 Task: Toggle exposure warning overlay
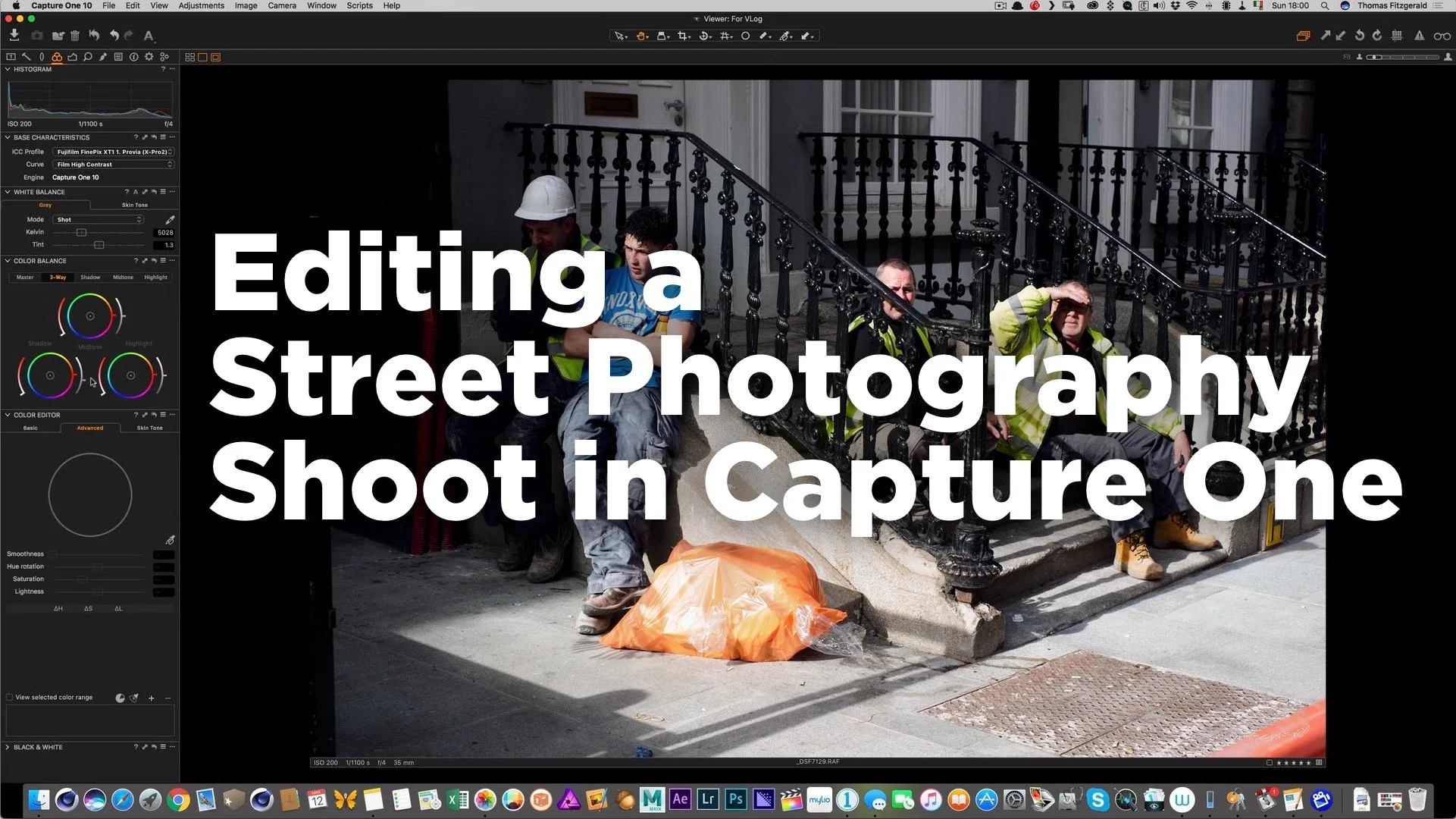click(x=1419, y=36)
